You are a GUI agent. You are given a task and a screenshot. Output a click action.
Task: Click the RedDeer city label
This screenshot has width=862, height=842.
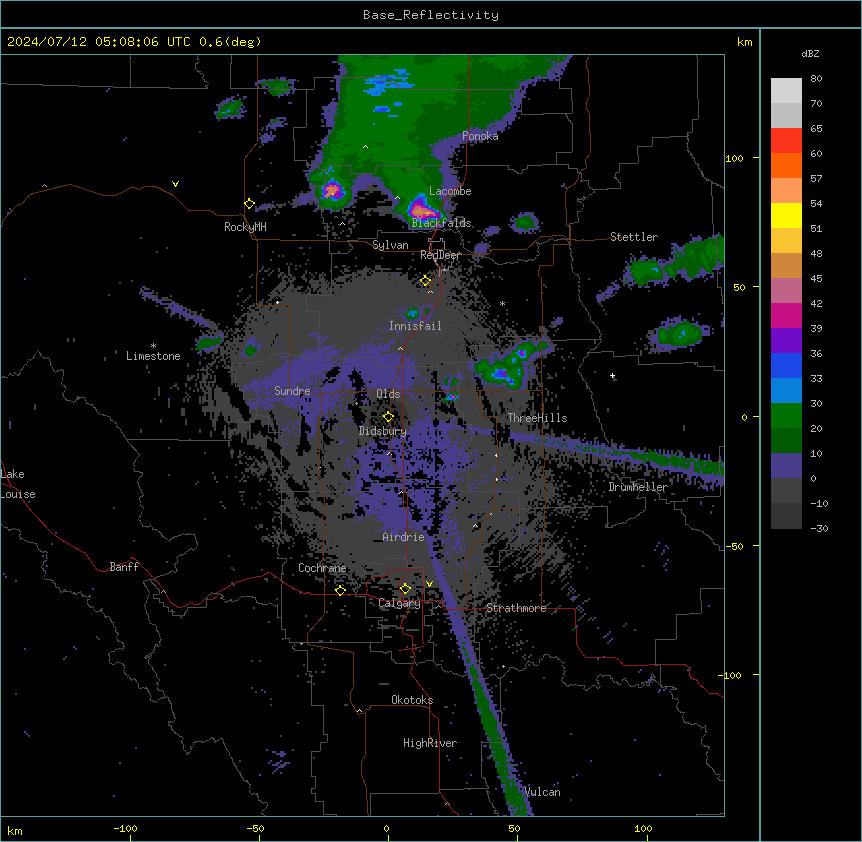pyautogui.click(x=440, y=255)
